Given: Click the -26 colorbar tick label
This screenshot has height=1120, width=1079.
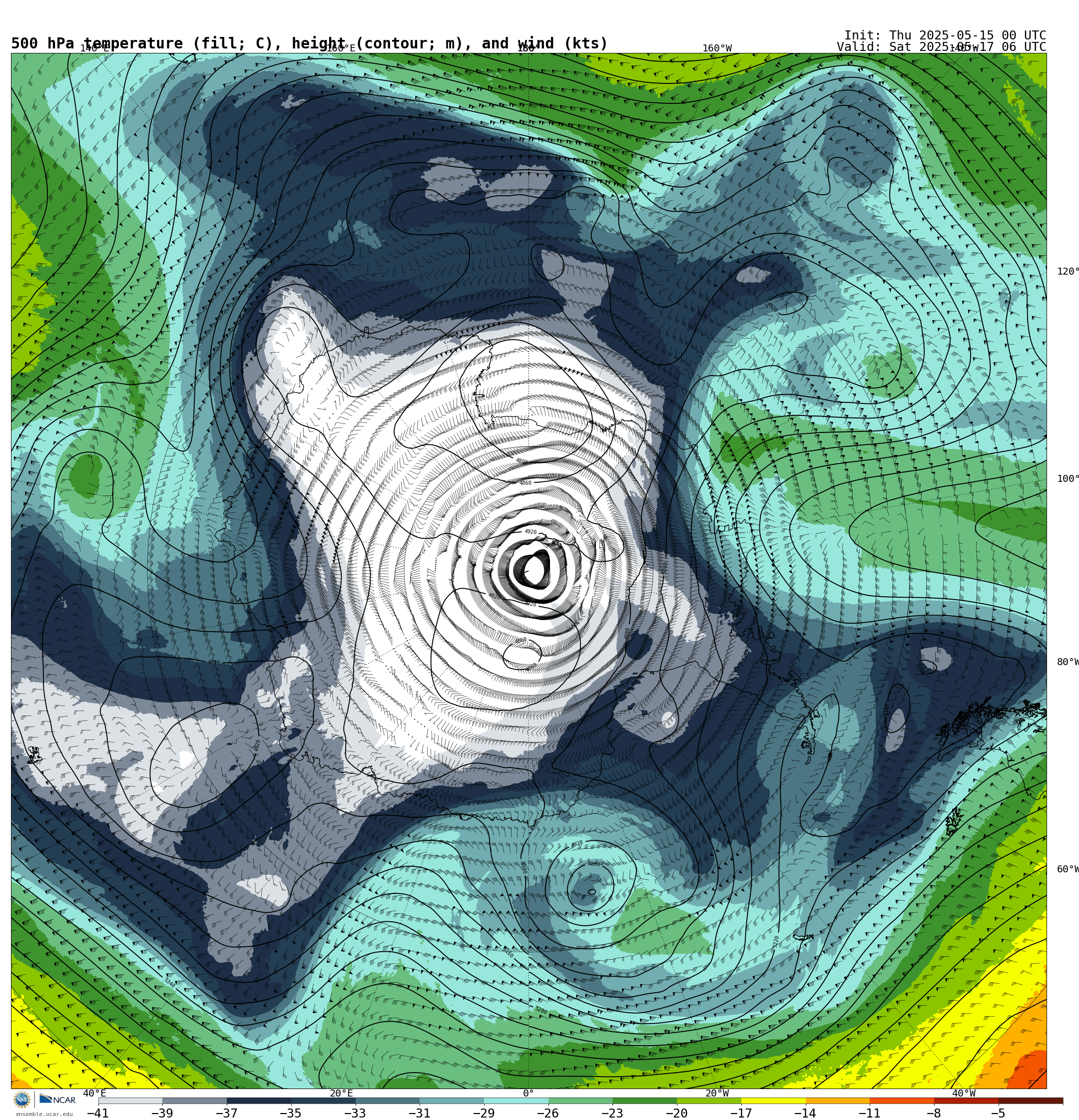Looking at the screenshot, I should (x=548, y=1113).
